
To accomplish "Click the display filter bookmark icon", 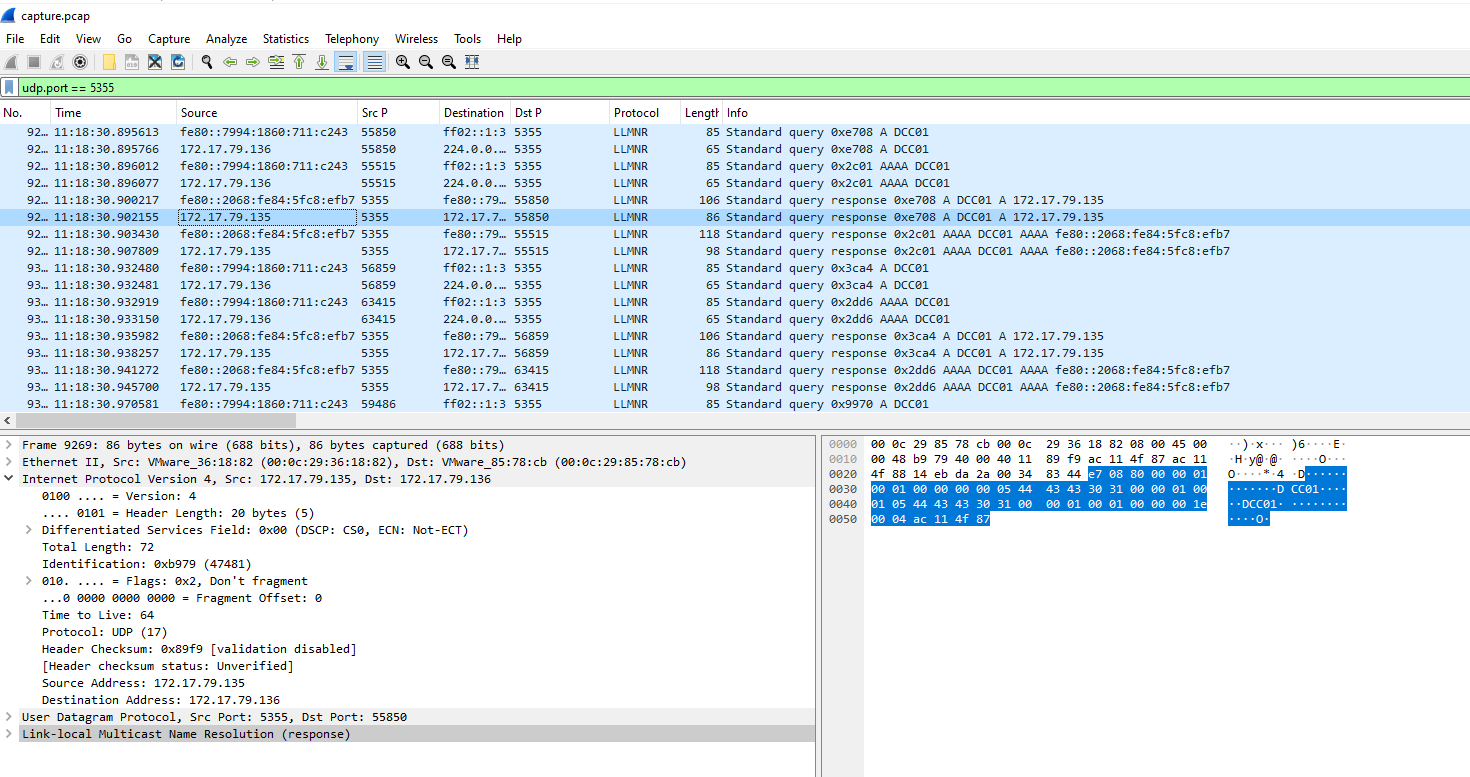I will tap(9, 88).
